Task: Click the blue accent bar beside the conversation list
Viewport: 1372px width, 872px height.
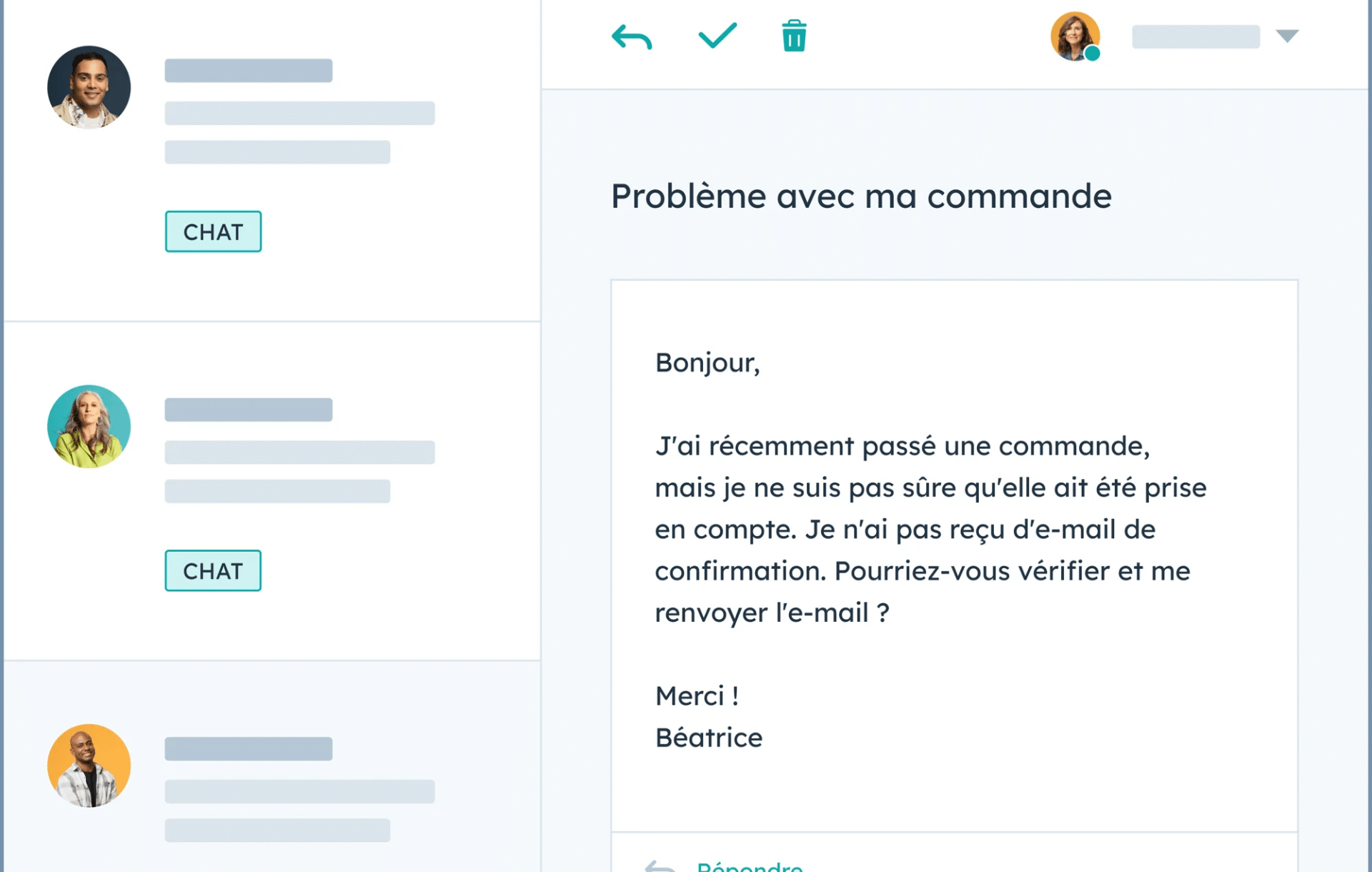Action: click(4, 436)
